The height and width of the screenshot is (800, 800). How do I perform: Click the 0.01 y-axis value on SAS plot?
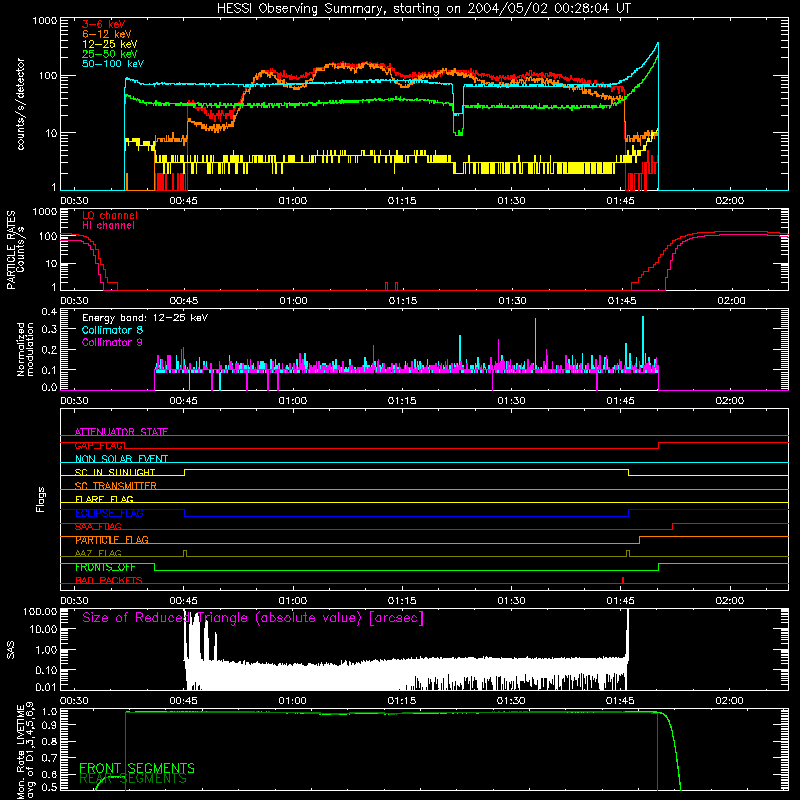point(46,687)
